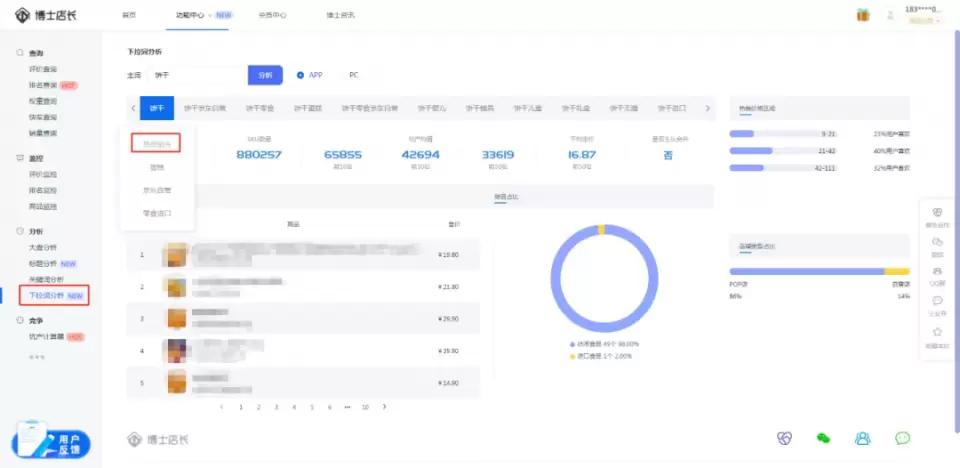Go to previous page in pagination
The width and height of the screenshot is (960, 468).
coord(222,407)
